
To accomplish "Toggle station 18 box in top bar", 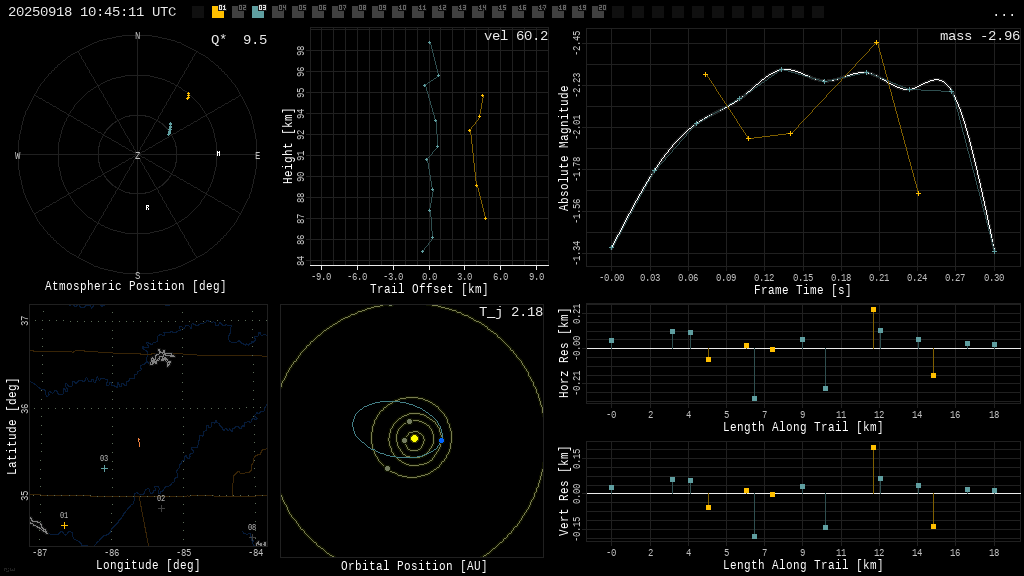I will click(558, 12).
